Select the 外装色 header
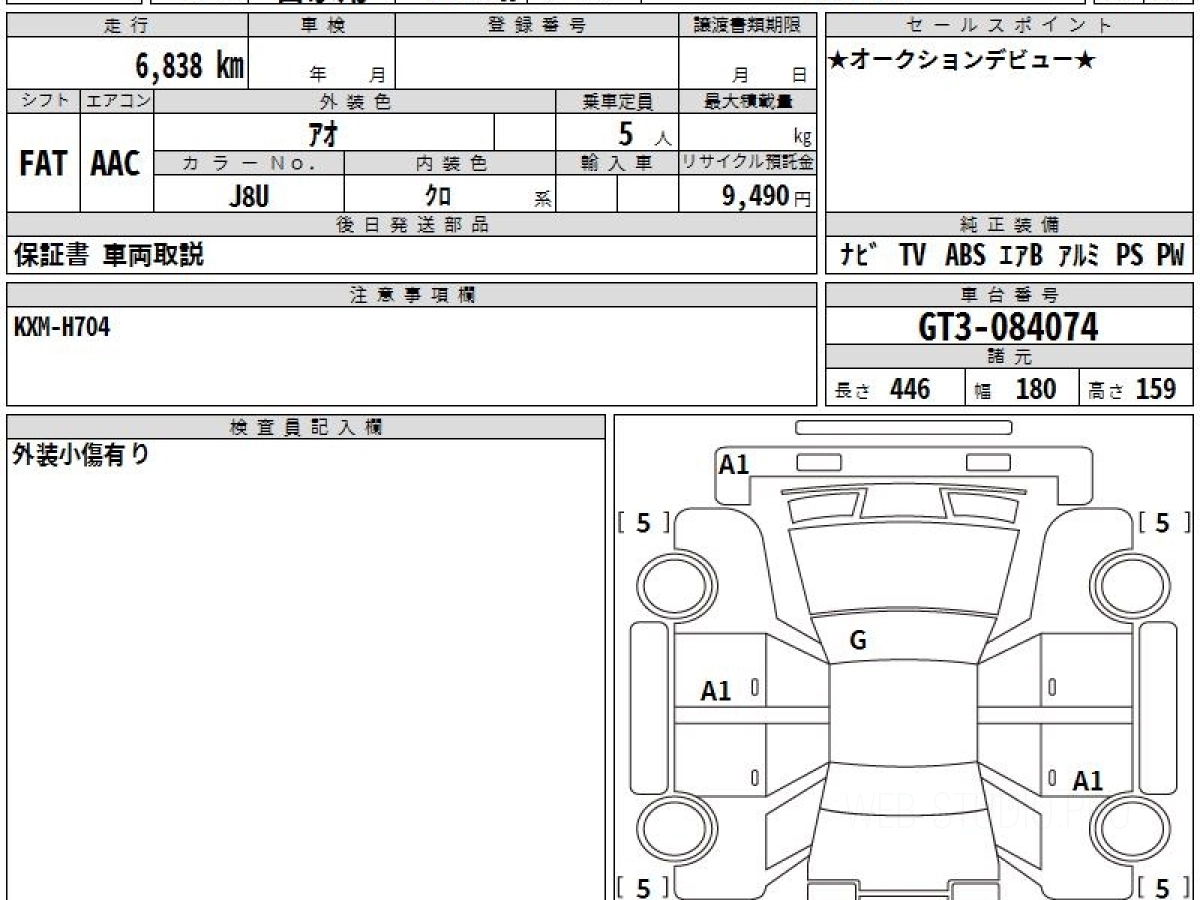This screenshot has width=1200, height=900. pyautogui.click(x=355, y=101)
